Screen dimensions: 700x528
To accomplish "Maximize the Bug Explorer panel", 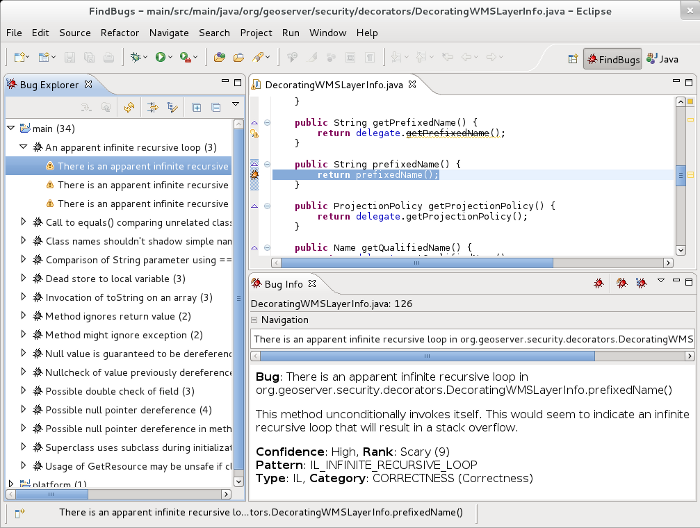I will coord(238,83).
